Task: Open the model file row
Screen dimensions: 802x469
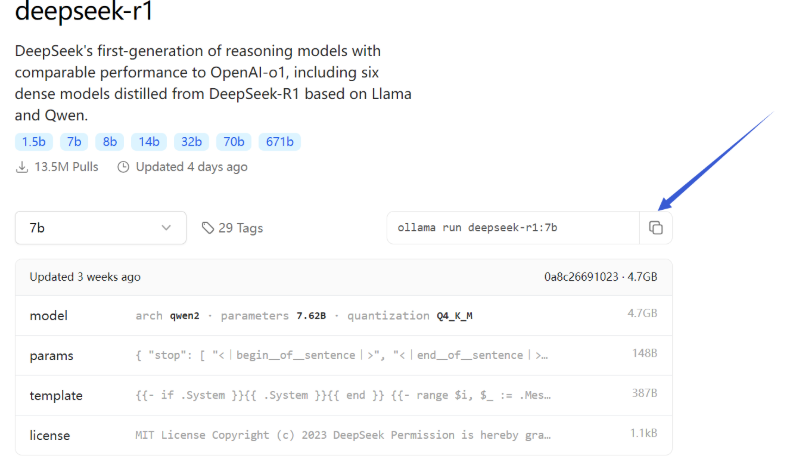Action: pyautogui.click(x=343, y=315)
